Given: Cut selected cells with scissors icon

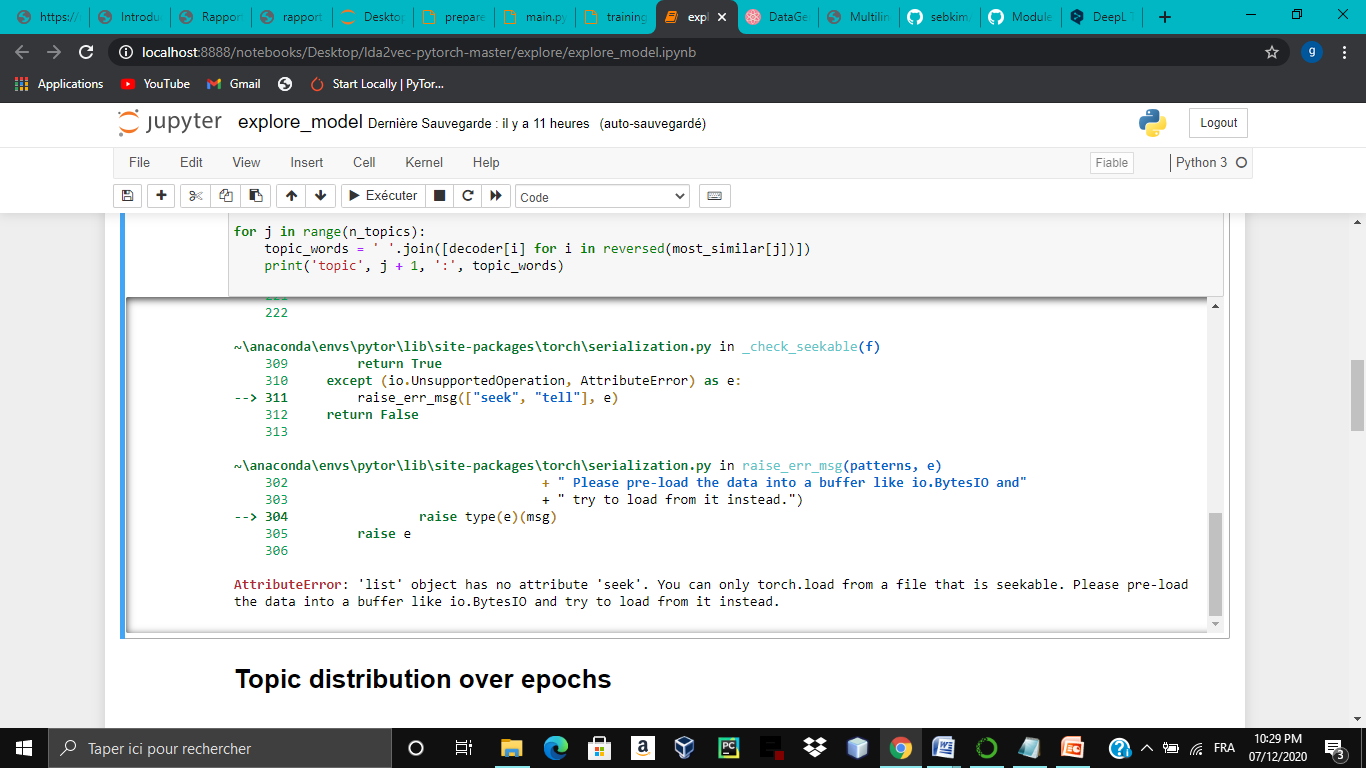Looking at the screenshot, I should tap(194, 195).
